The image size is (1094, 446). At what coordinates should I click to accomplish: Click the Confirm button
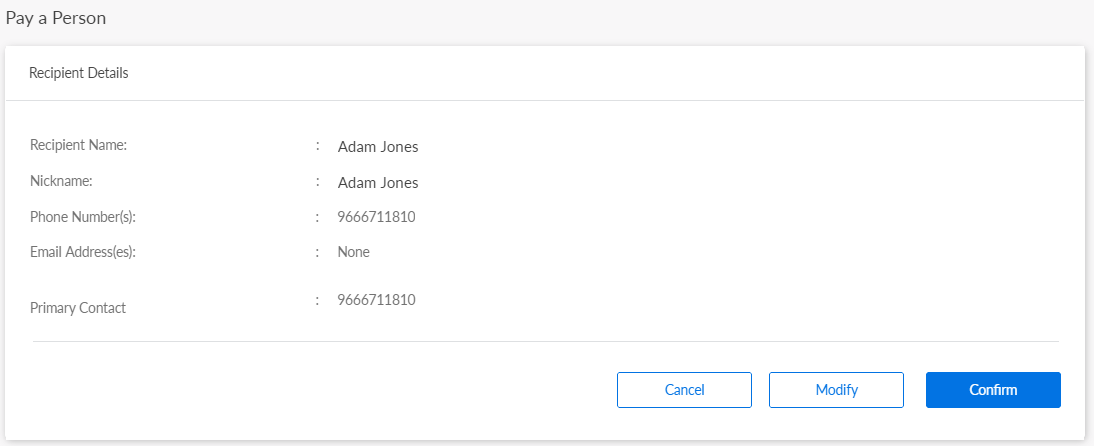(x=992, y=390)
